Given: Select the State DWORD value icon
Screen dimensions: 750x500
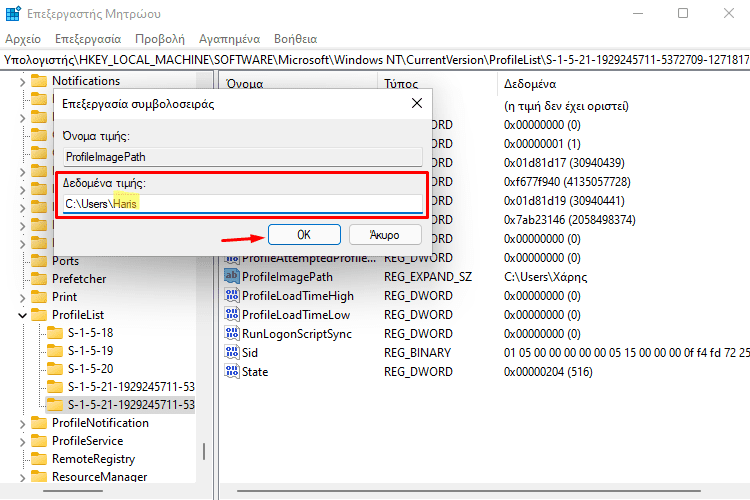Looking at the screenshot, I should tap(232, 372).
